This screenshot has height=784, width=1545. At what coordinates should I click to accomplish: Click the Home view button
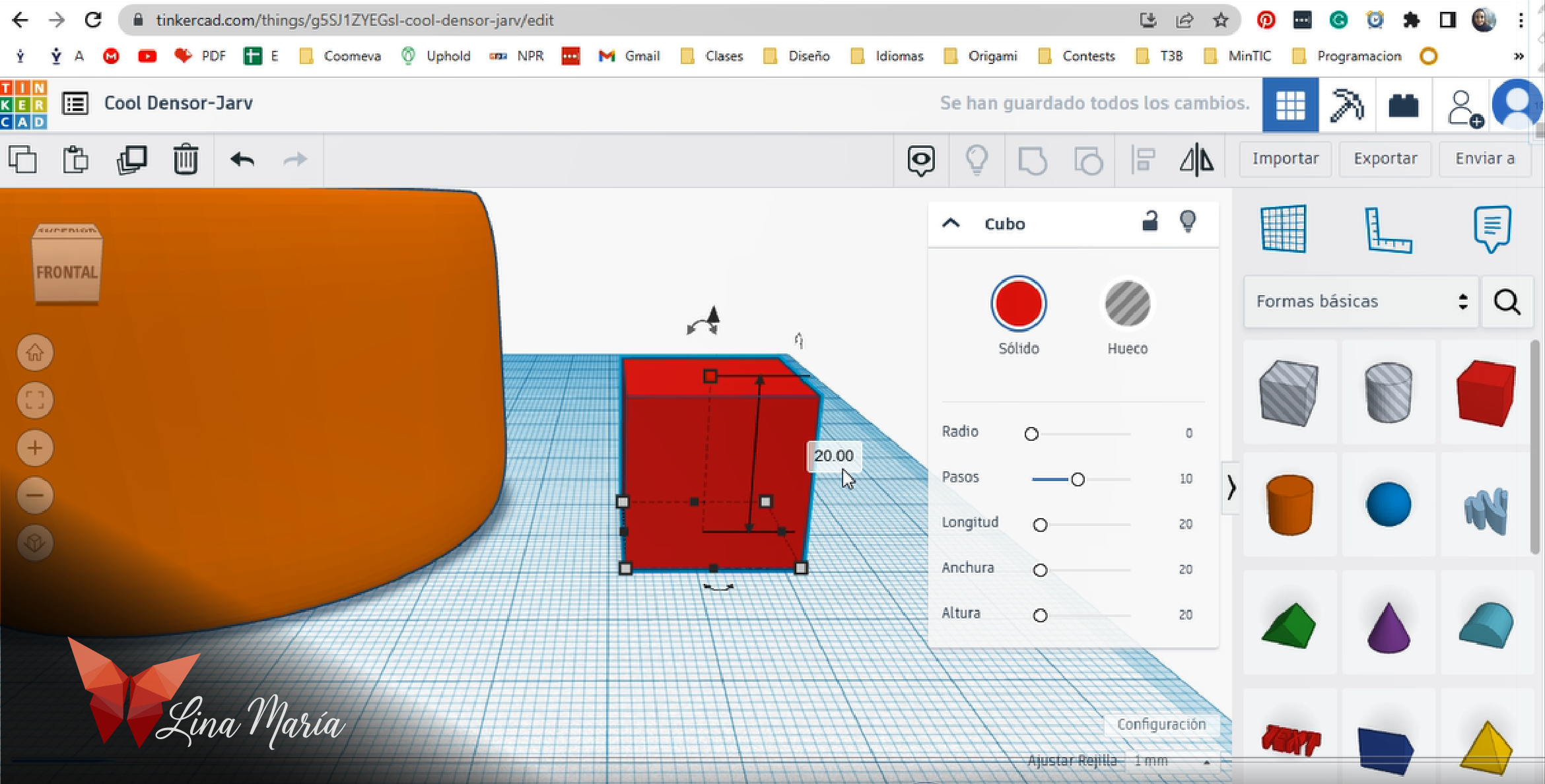pyautogui.click(x=35, y=353)
